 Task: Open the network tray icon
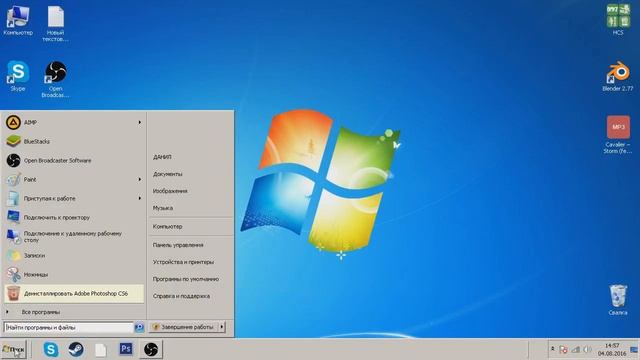tap(576, 350)
